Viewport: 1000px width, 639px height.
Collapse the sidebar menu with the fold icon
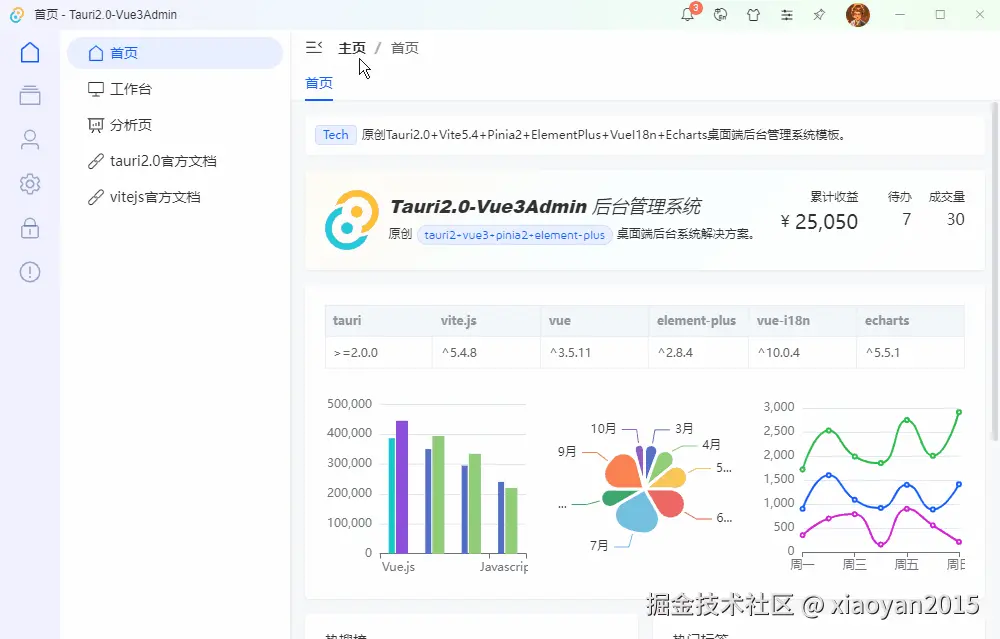click(x=314, y=48)
